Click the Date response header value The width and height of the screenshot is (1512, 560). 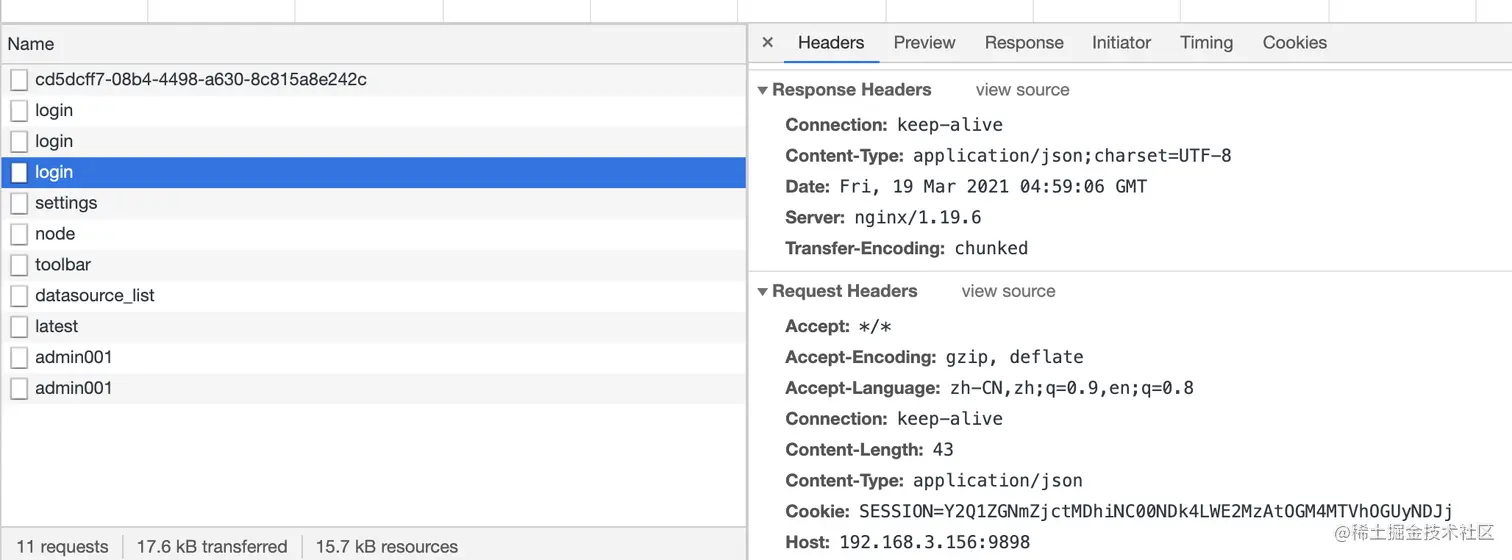pos(993,187)
